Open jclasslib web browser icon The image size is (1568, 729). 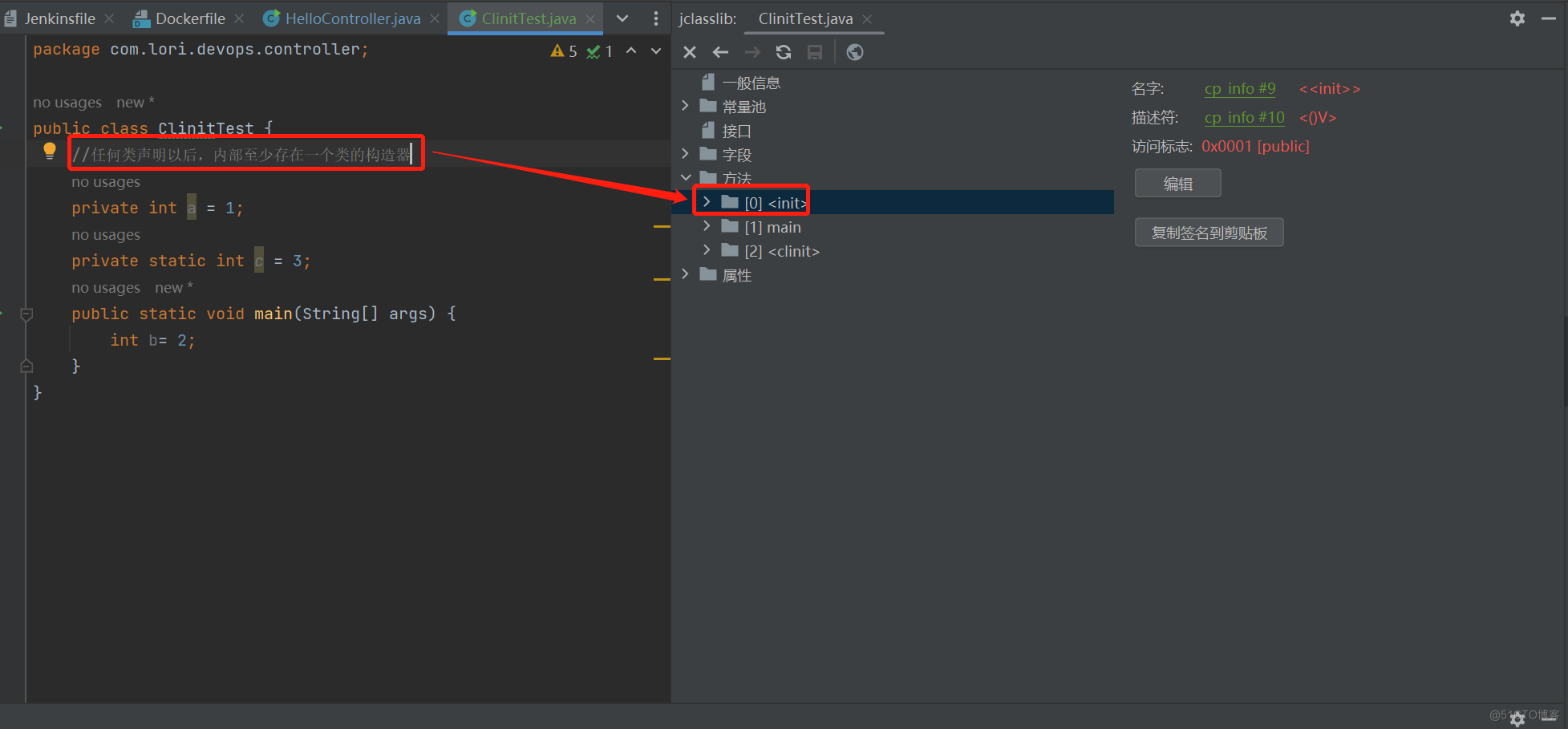(x=855, y=52)
